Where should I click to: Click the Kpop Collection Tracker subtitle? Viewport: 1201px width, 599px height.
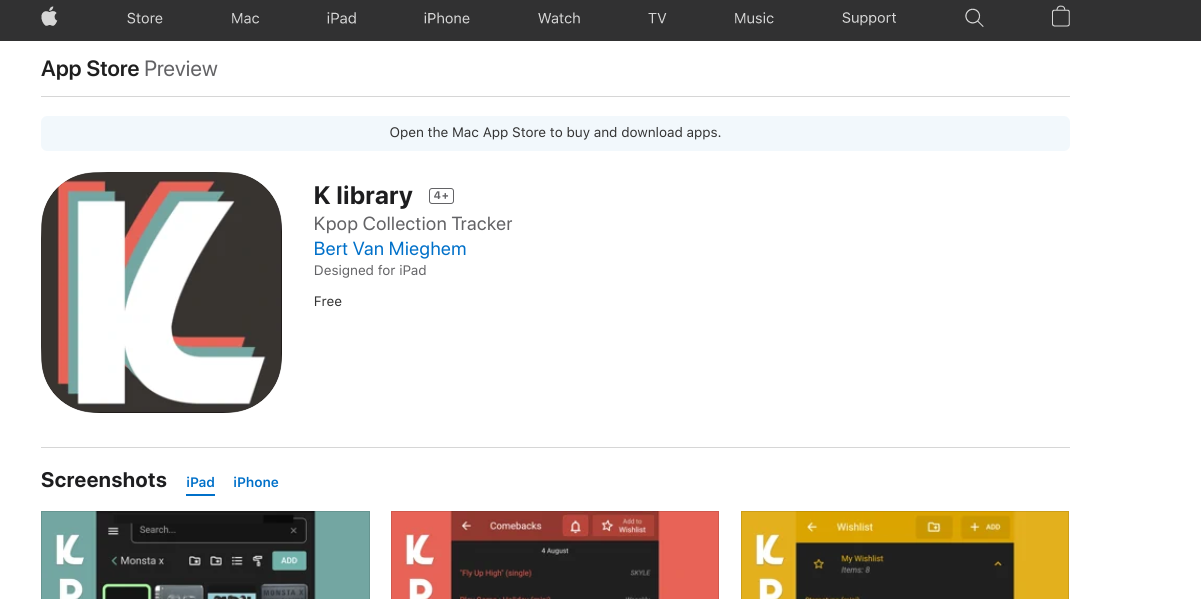point(413,224)
